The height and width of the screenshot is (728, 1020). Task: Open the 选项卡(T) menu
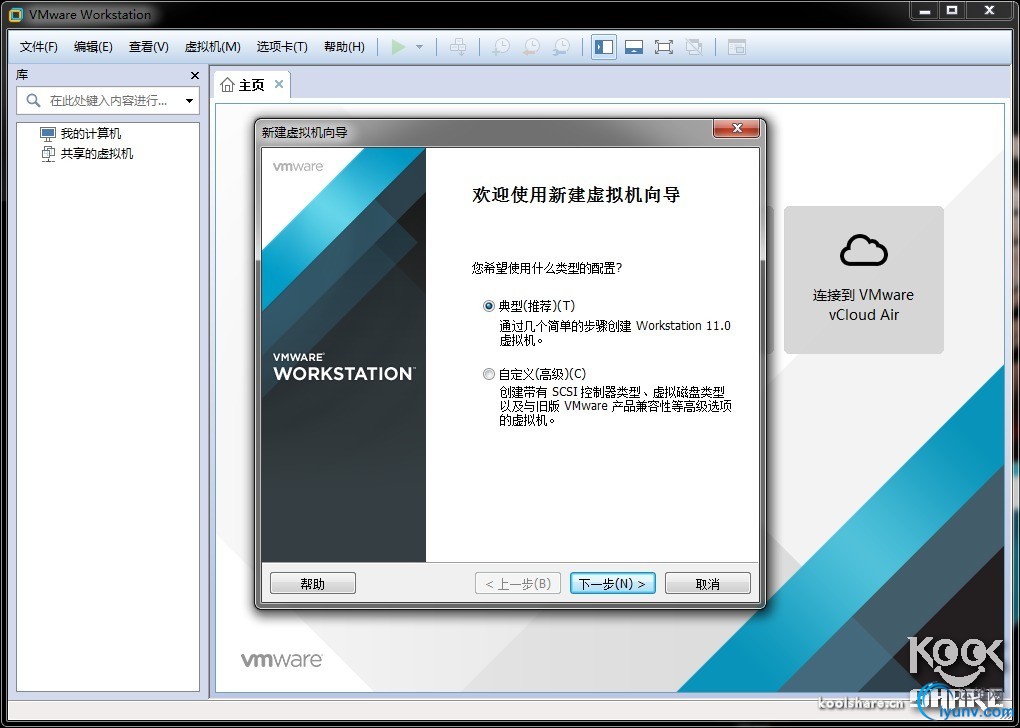click(x=282, y=47)
